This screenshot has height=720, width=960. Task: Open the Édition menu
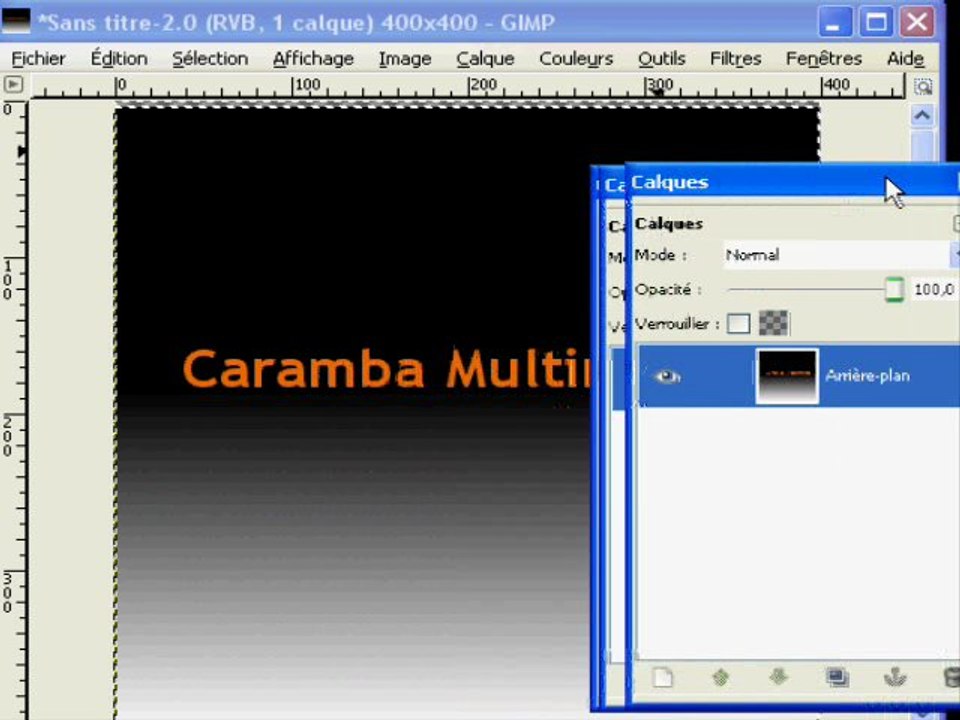(119, 59)
